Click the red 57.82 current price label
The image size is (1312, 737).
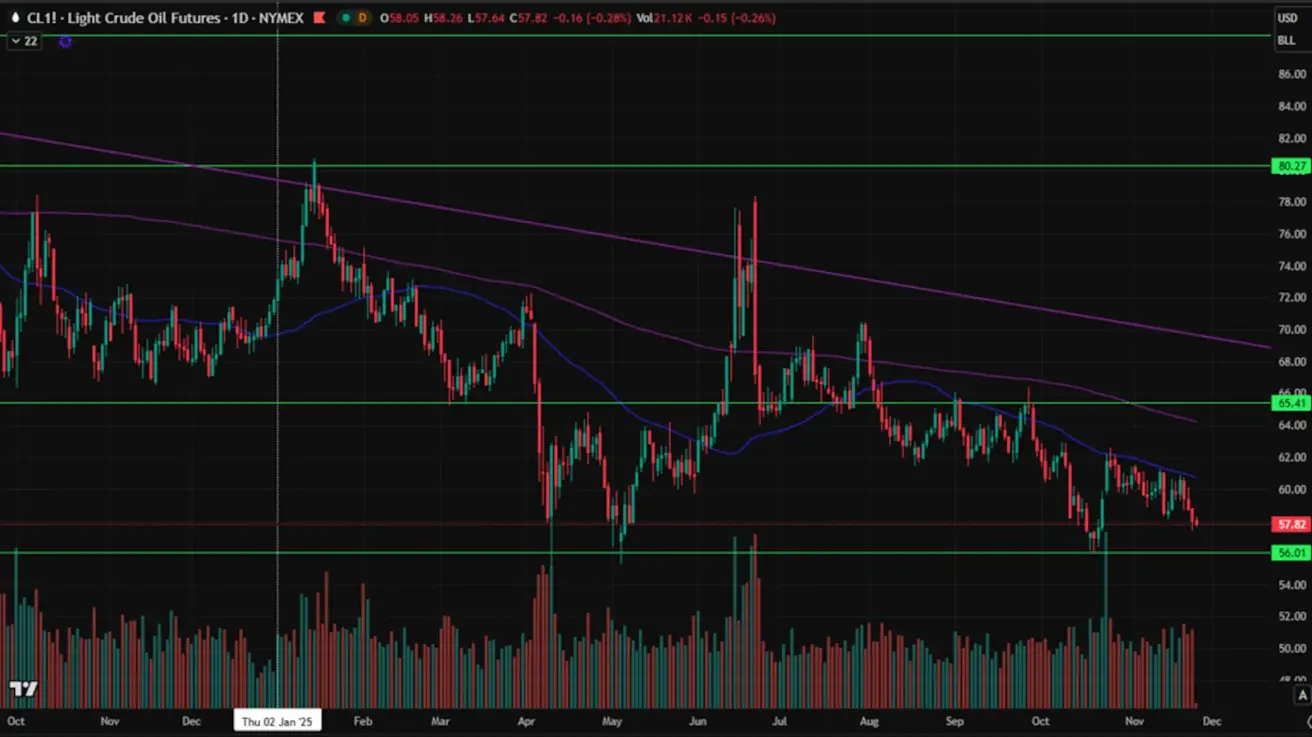tap(1290, 524)
